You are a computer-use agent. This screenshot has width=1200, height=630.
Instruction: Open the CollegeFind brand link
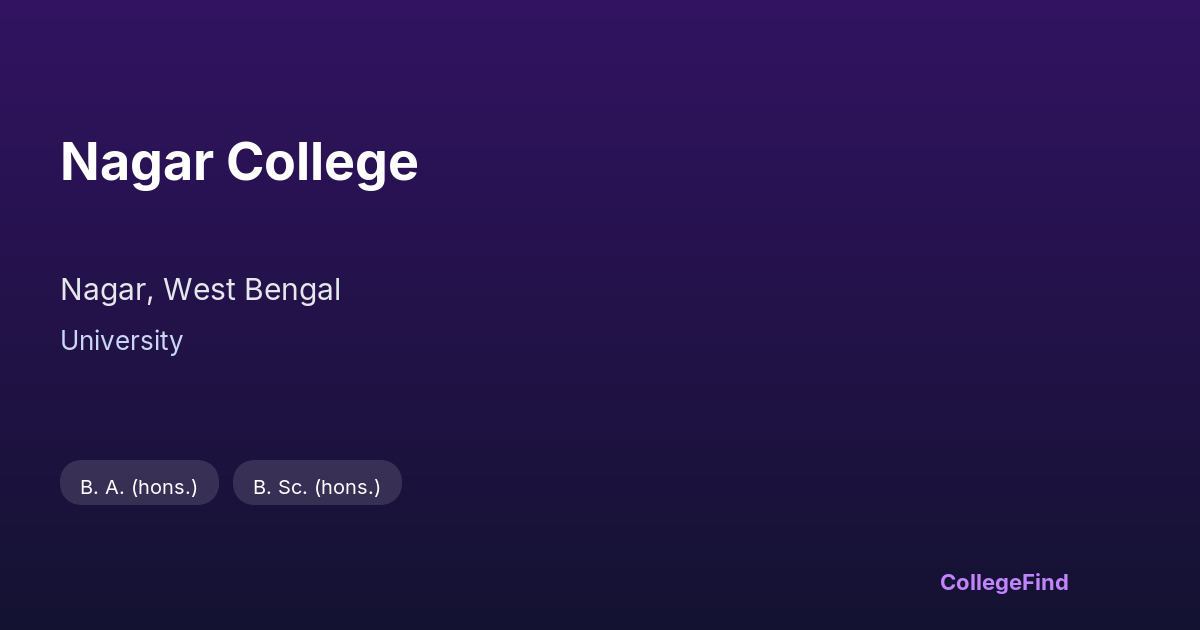click(1003, 582)
